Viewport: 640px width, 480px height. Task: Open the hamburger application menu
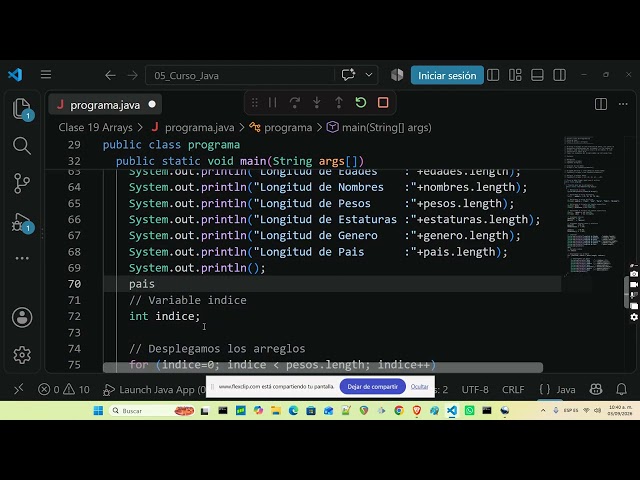(x=46, y=75)
